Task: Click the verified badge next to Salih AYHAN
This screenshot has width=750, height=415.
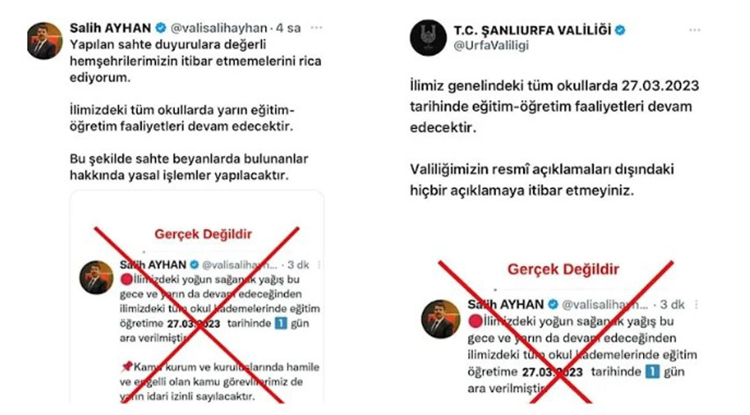Action: pyautogui.click(x=161, y=28)
